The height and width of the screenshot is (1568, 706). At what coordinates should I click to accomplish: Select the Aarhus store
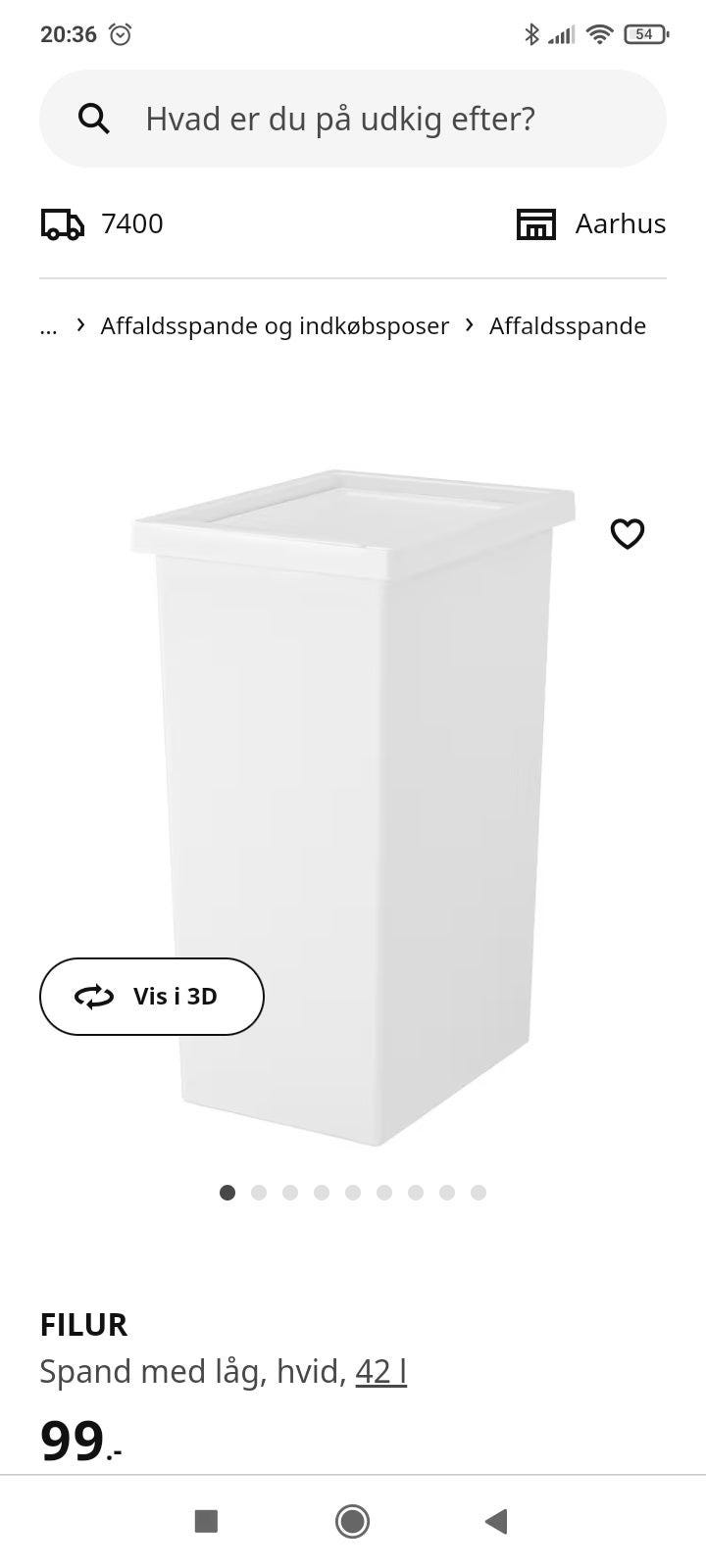click(621, 224)
